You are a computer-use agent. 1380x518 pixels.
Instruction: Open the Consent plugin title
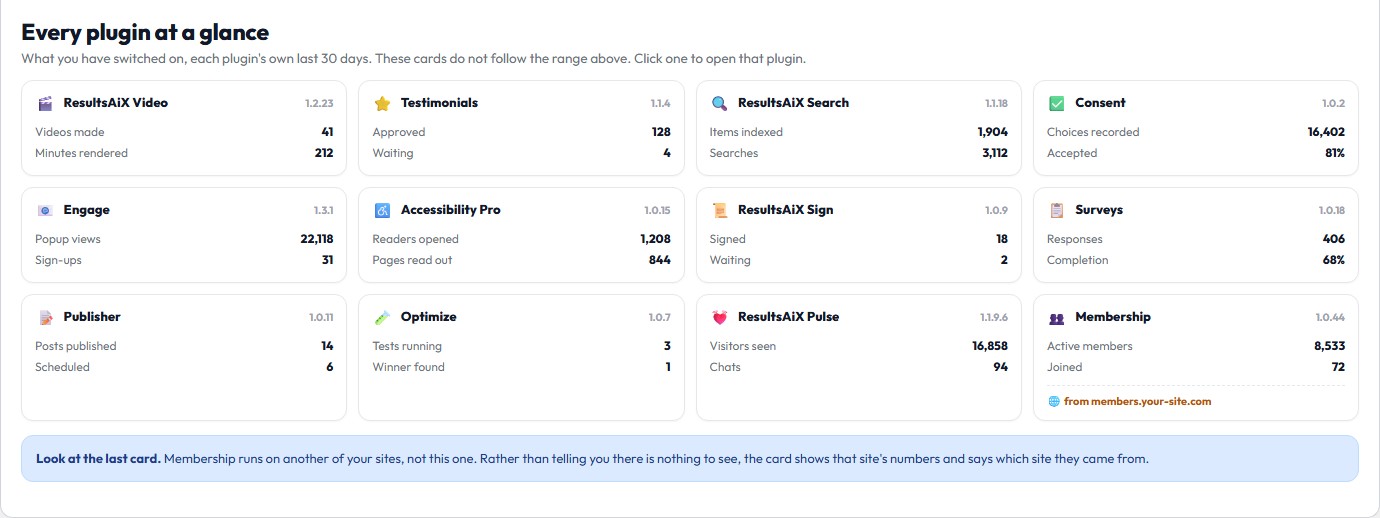click(1100, 102)
